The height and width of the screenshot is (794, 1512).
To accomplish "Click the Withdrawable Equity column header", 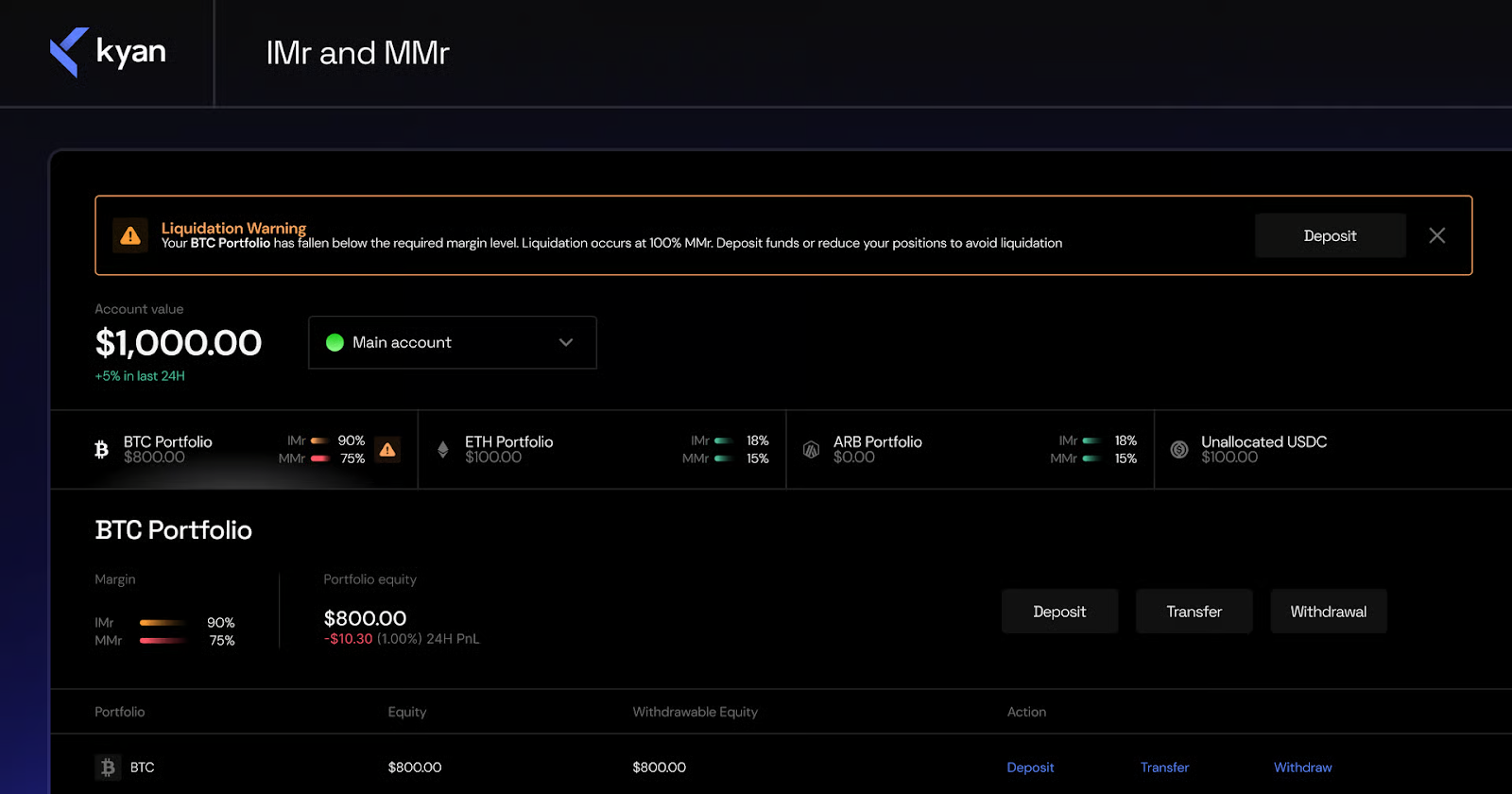I will [x=695, y=712].
